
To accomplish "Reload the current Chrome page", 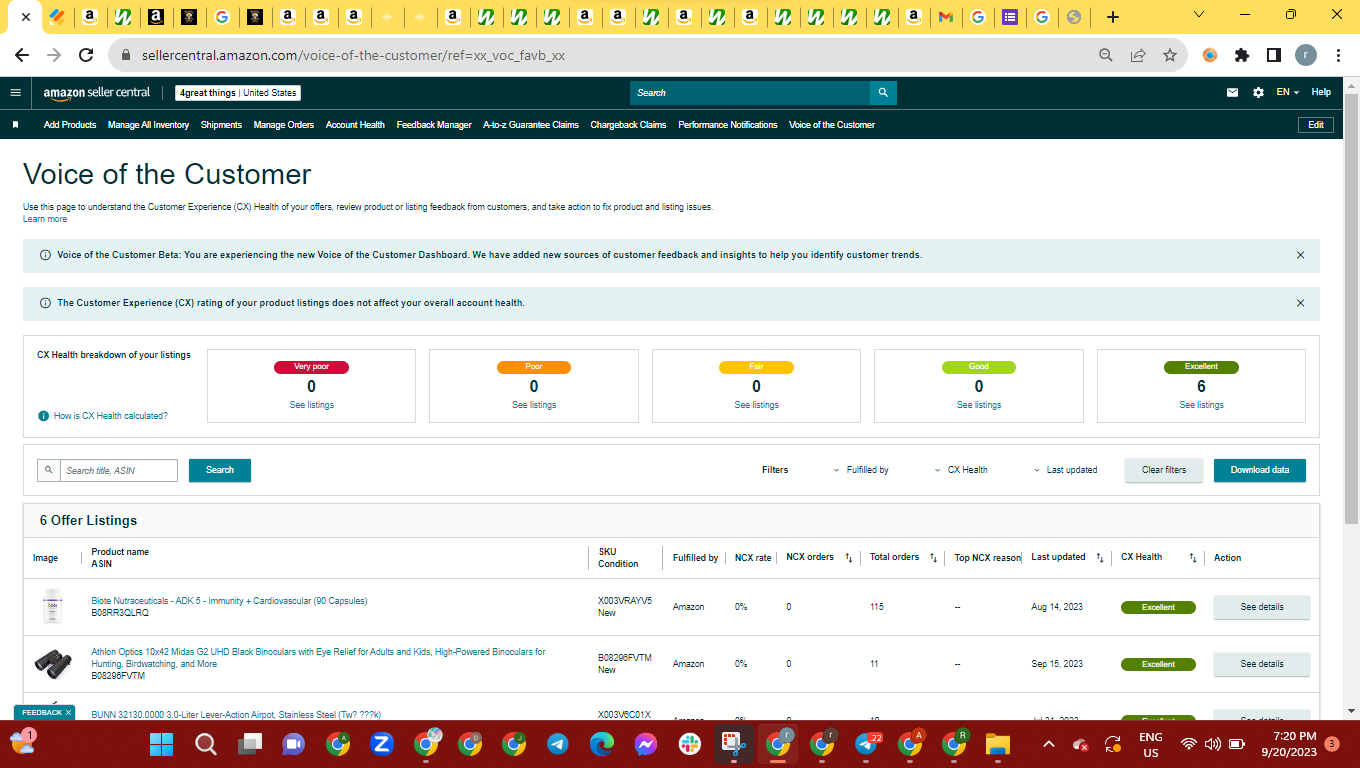I will 86,56.
